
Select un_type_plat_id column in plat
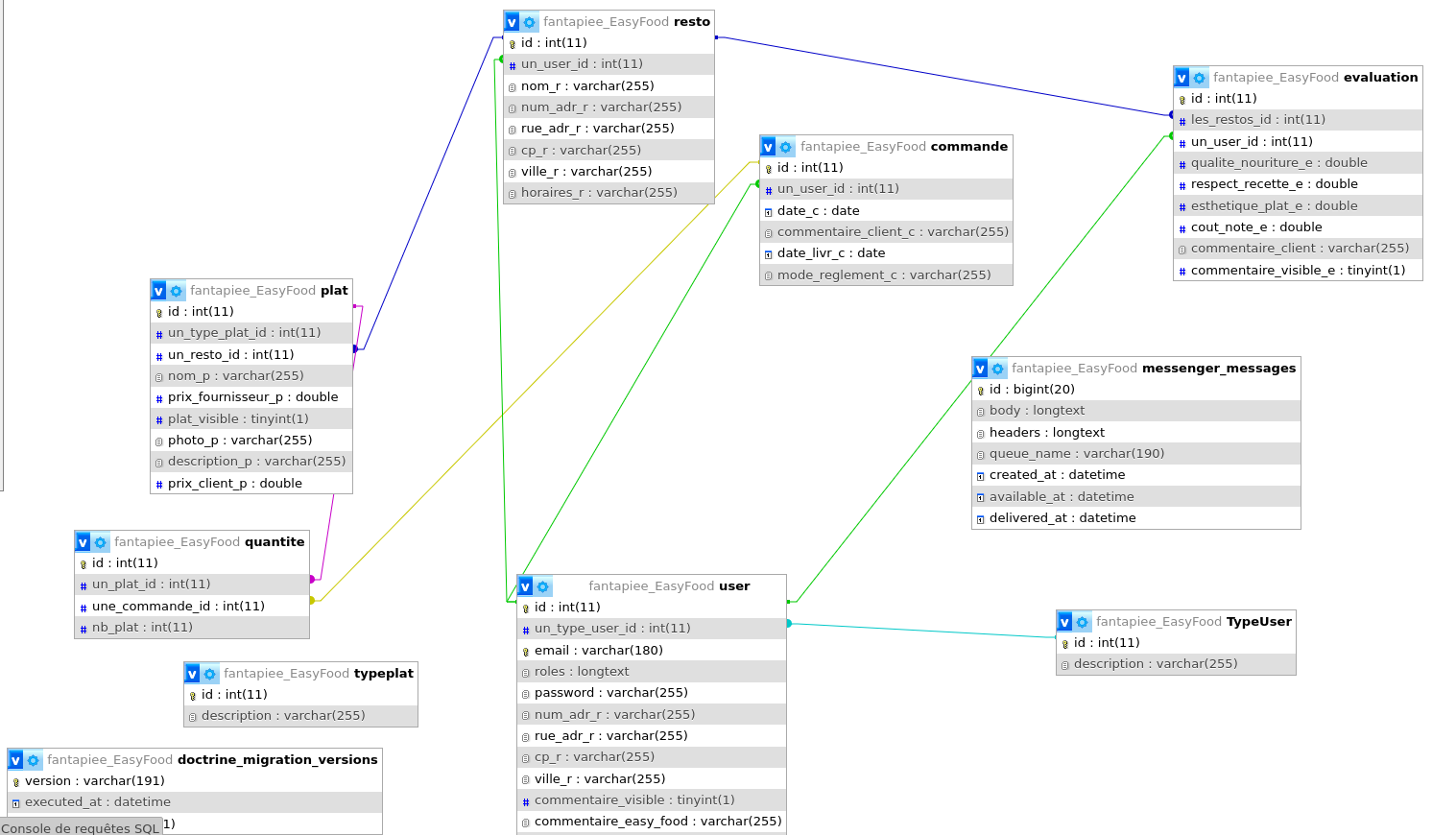(251, 333)
